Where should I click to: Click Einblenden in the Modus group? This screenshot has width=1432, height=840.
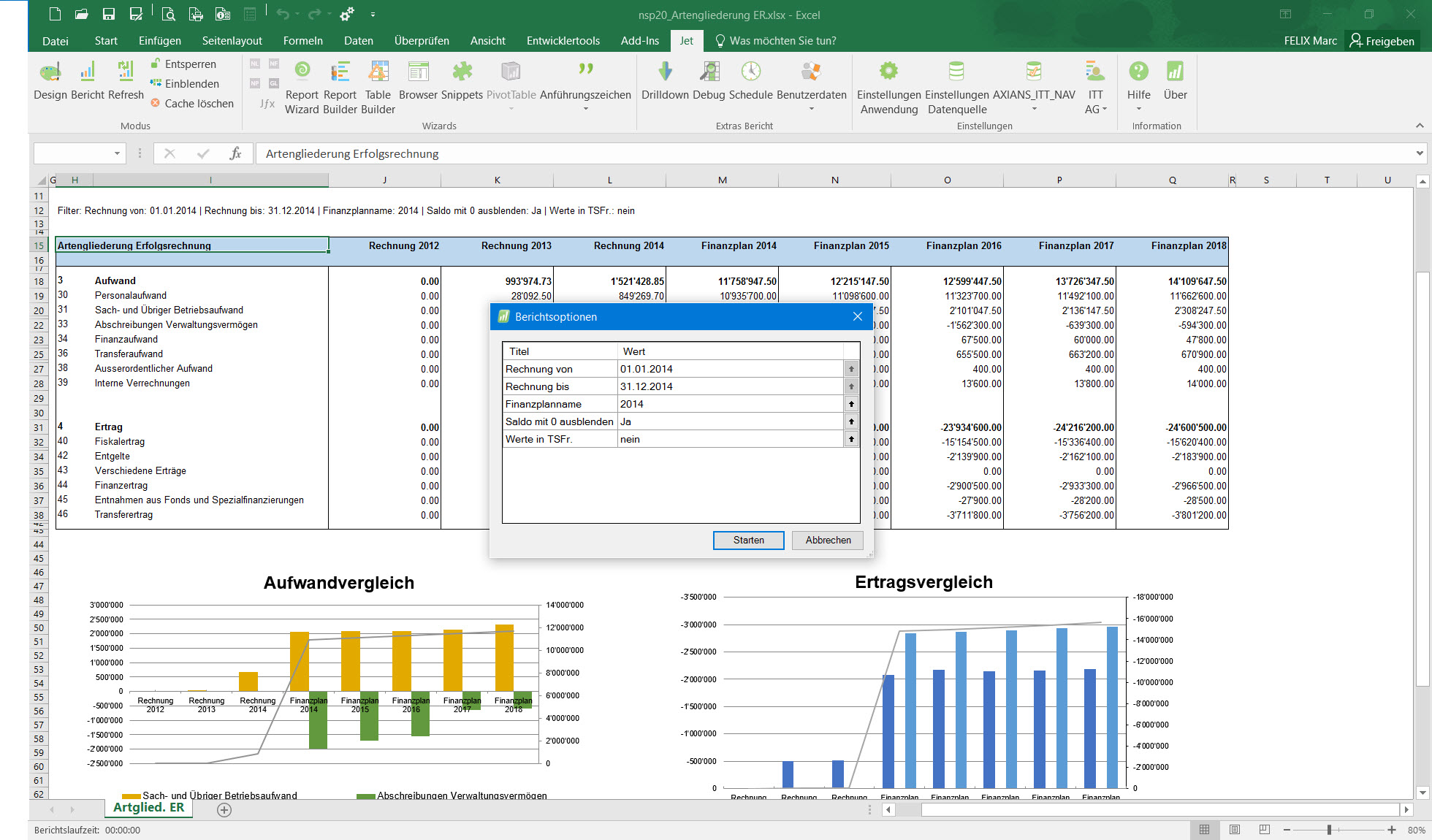coord(185,84)
